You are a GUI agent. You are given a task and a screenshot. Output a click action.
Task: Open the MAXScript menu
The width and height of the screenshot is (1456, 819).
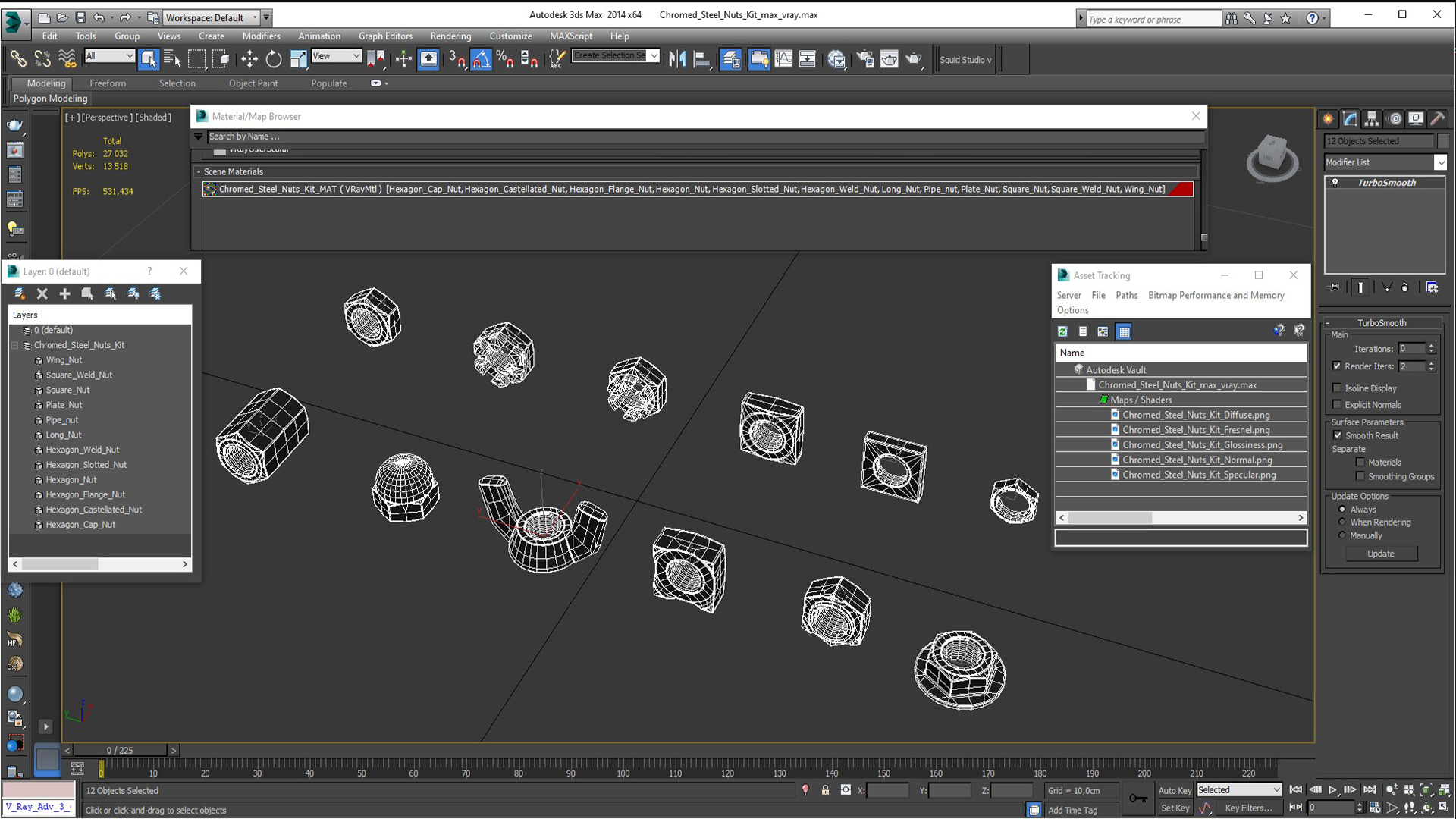click(570, 36)
